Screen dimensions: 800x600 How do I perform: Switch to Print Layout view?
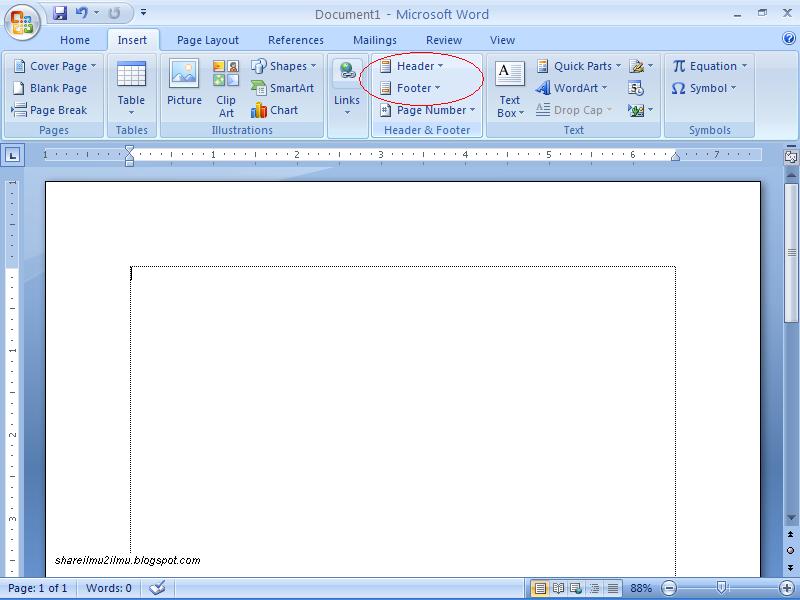540,588
